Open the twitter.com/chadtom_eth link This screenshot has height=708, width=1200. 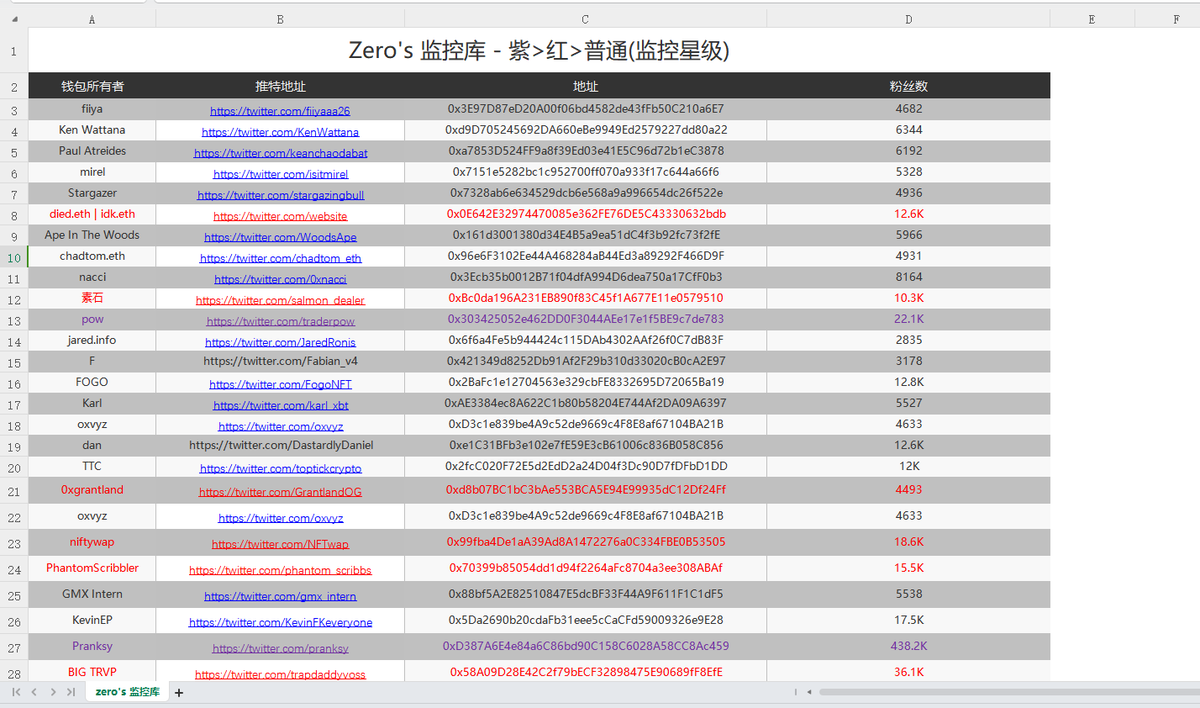pyautogui.click(x=280, y=258)
